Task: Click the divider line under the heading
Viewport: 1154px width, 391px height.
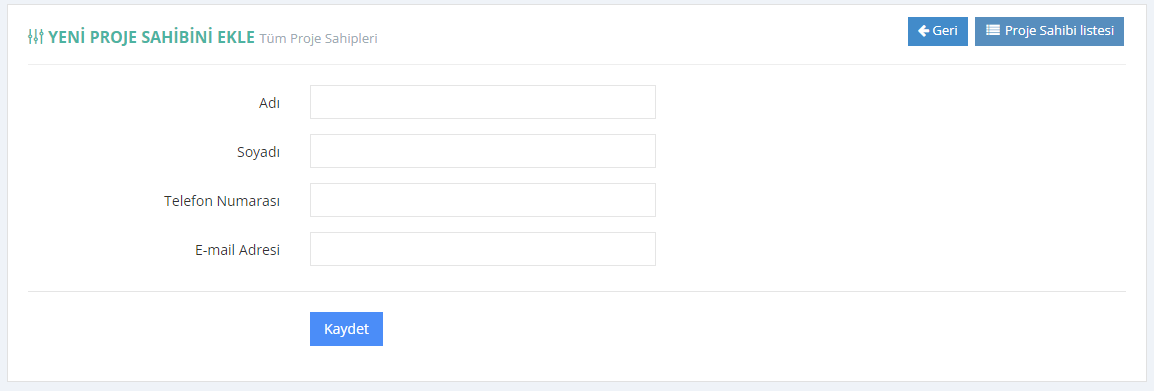Action: [x=577, y=65]
